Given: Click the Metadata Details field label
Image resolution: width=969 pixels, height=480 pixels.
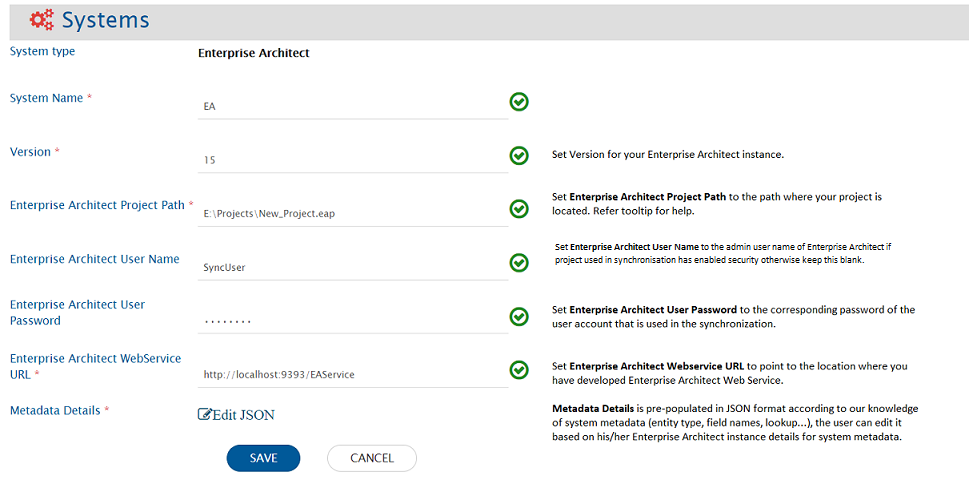Looking at the screenshot, I should [55, 410].
